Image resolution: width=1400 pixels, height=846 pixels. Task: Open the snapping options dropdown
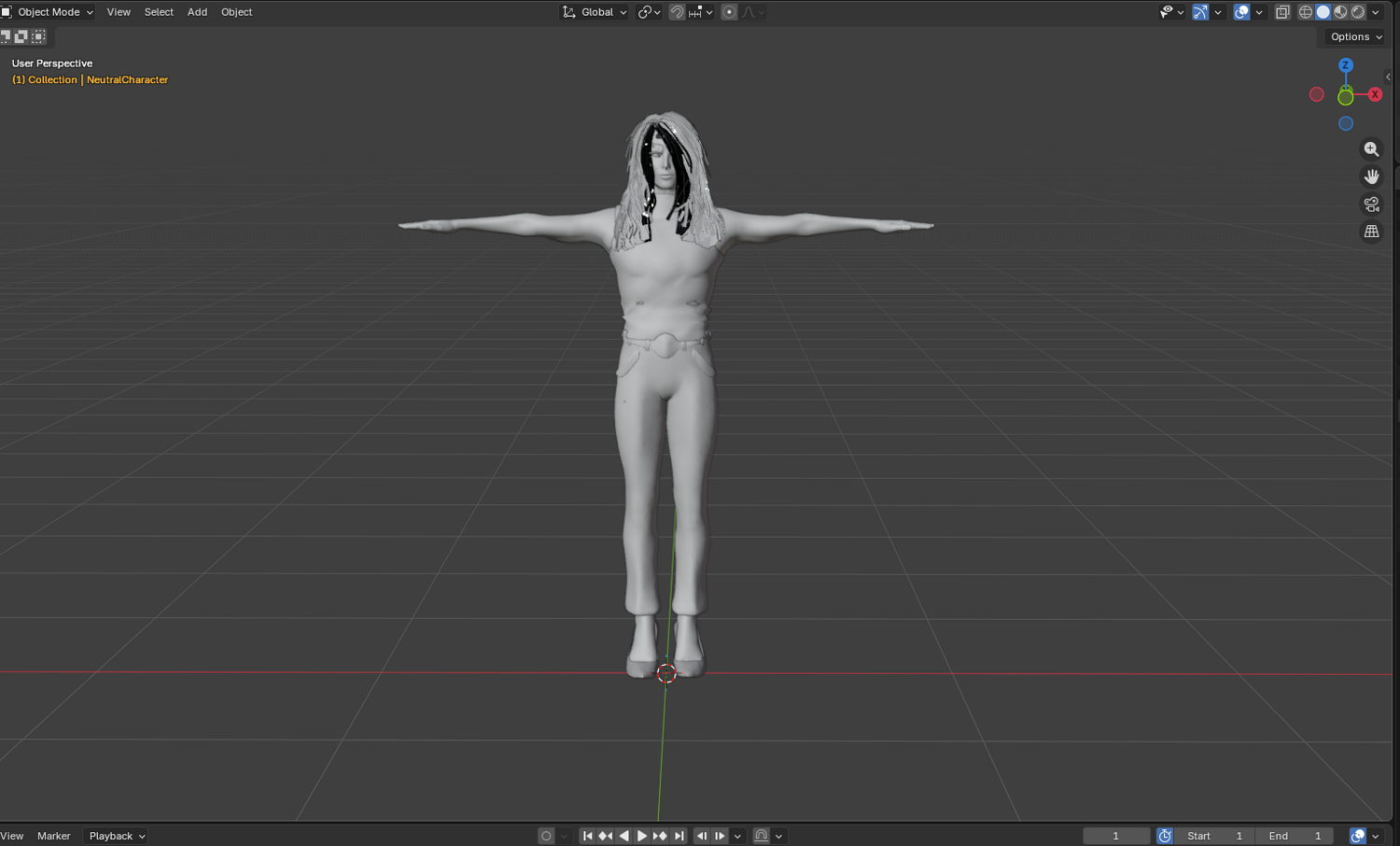700,12
